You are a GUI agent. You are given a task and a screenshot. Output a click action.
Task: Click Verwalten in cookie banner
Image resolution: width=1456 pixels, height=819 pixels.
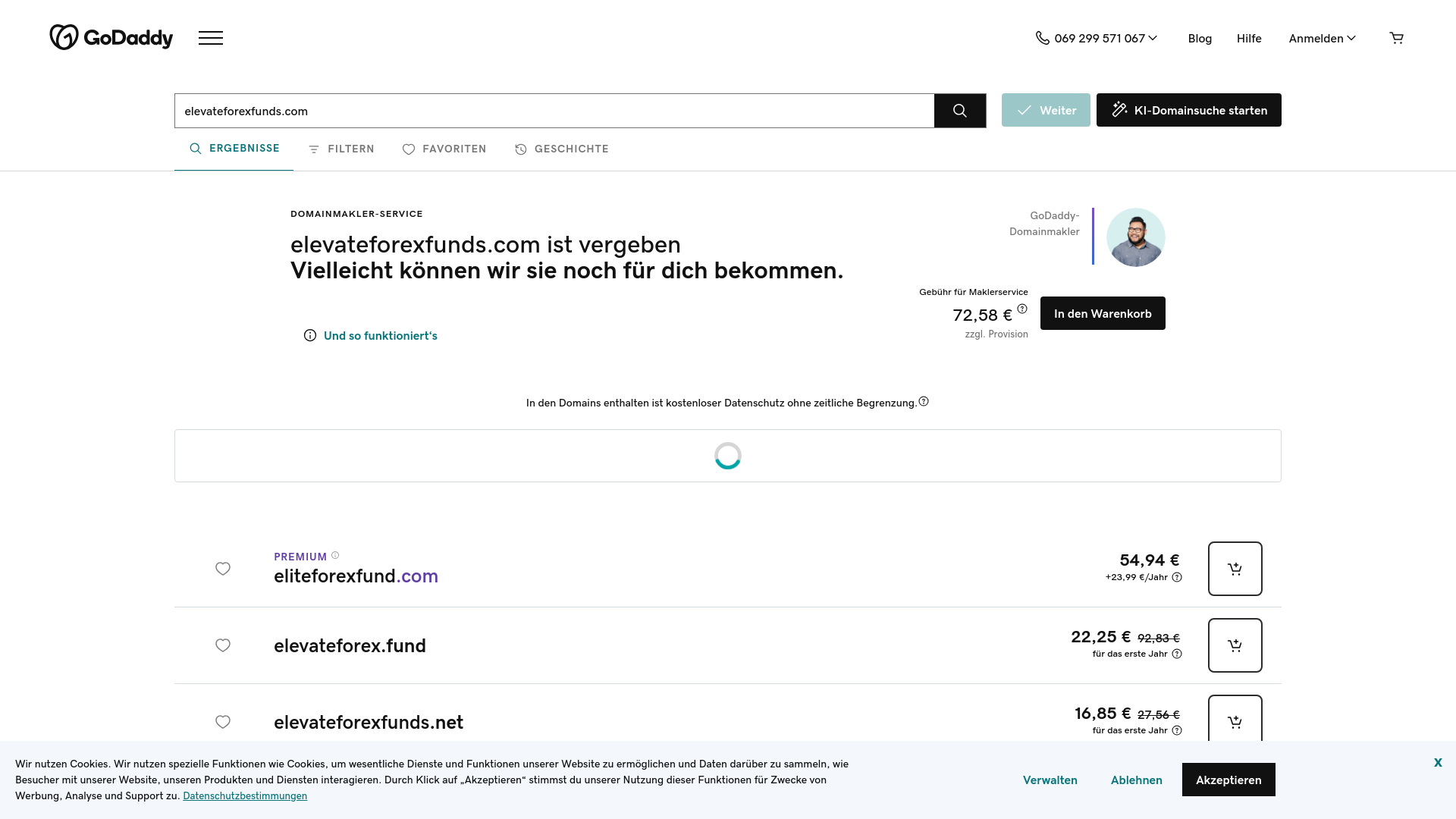tap(1050, 780)
